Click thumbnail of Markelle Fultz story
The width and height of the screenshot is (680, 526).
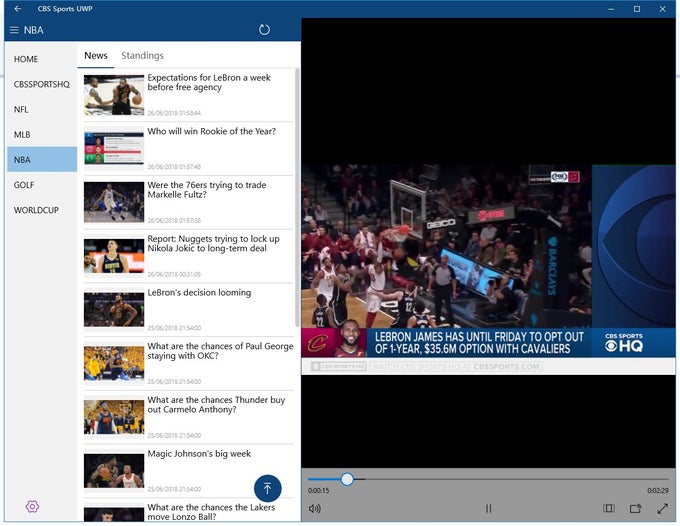(114, 203)
